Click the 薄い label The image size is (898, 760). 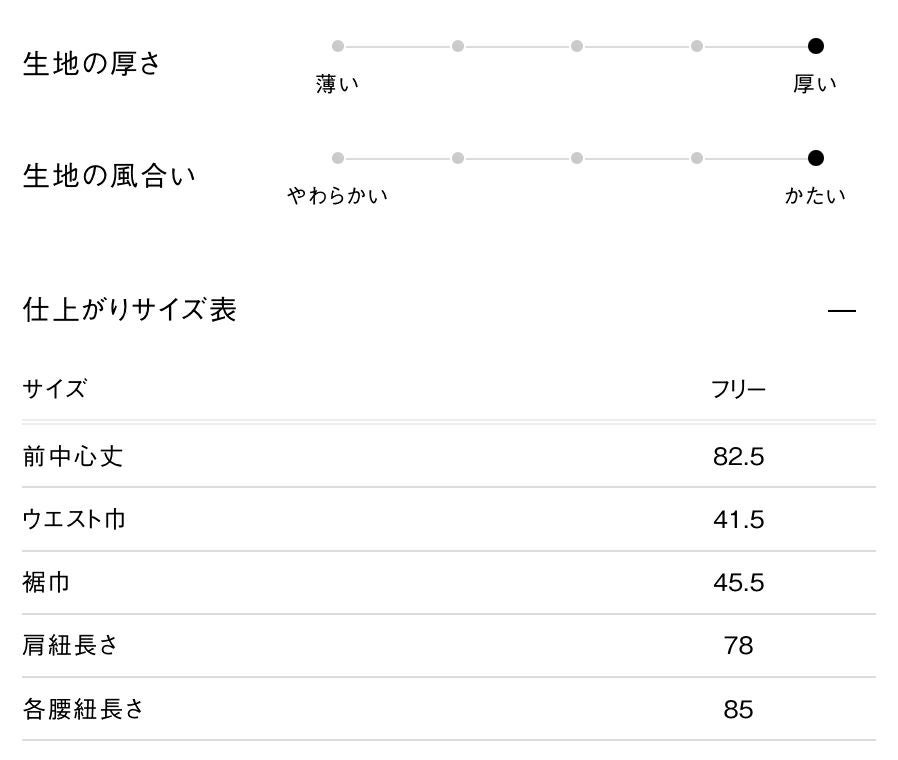tap(337, 85)
